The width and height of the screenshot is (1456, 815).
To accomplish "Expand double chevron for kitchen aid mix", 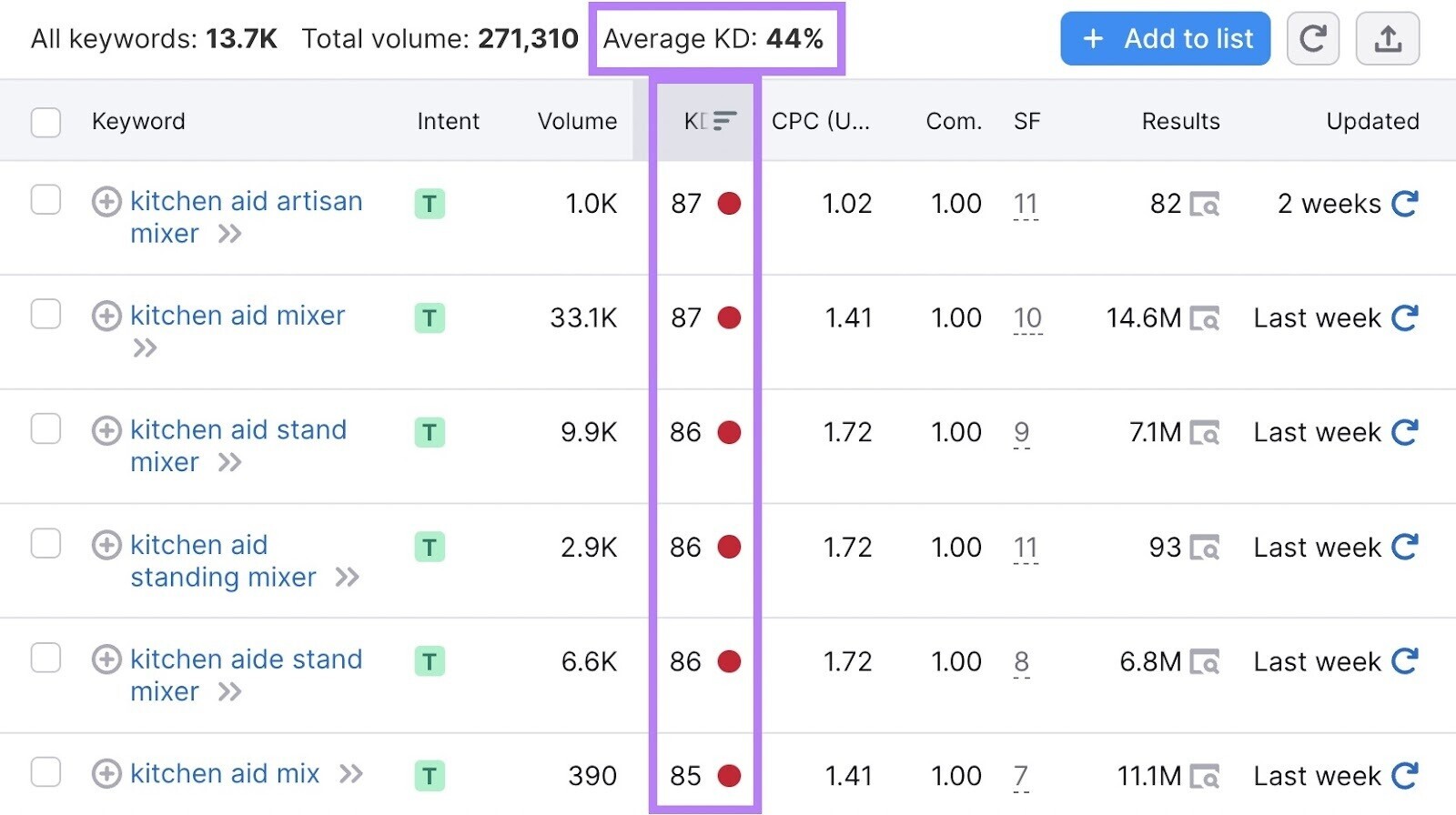I will click(351, 774).
